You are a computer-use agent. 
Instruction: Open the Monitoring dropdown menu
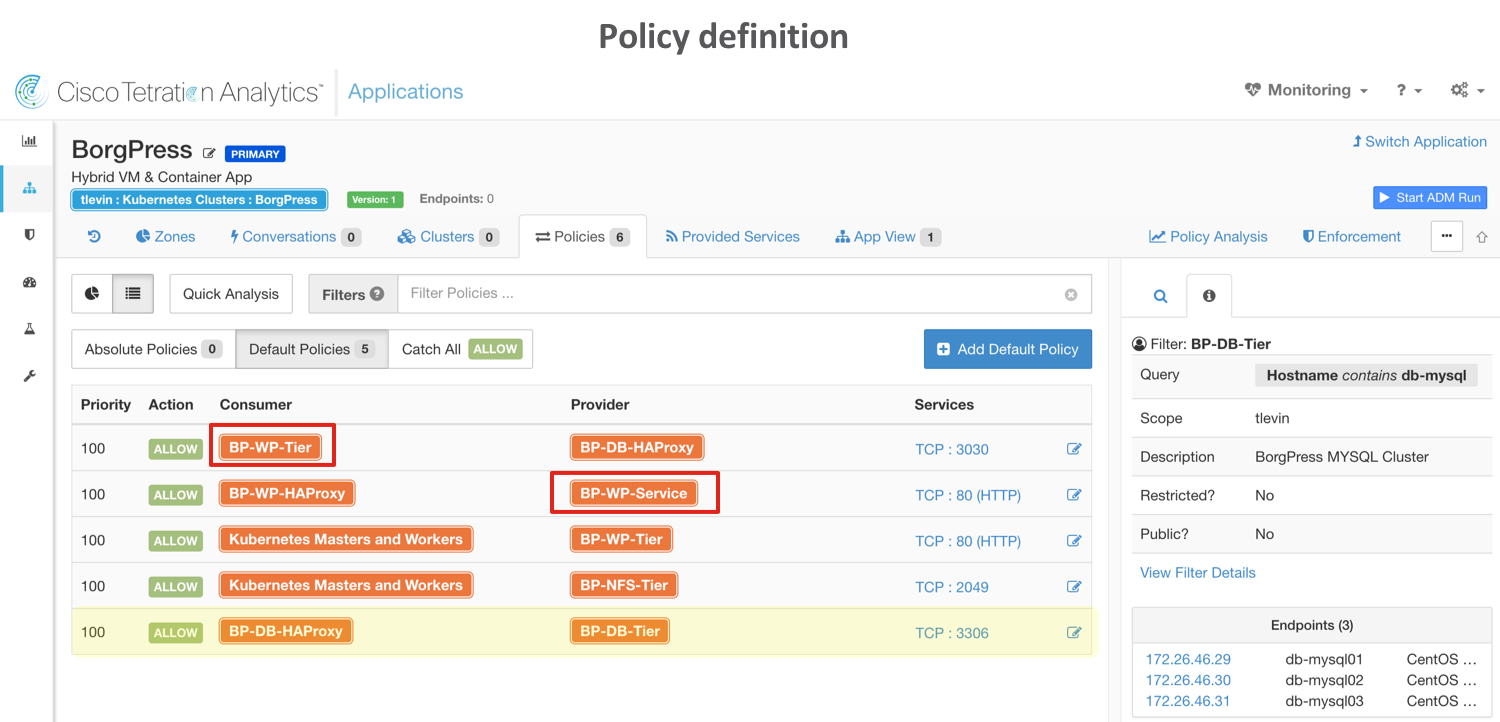point(1306,90)
